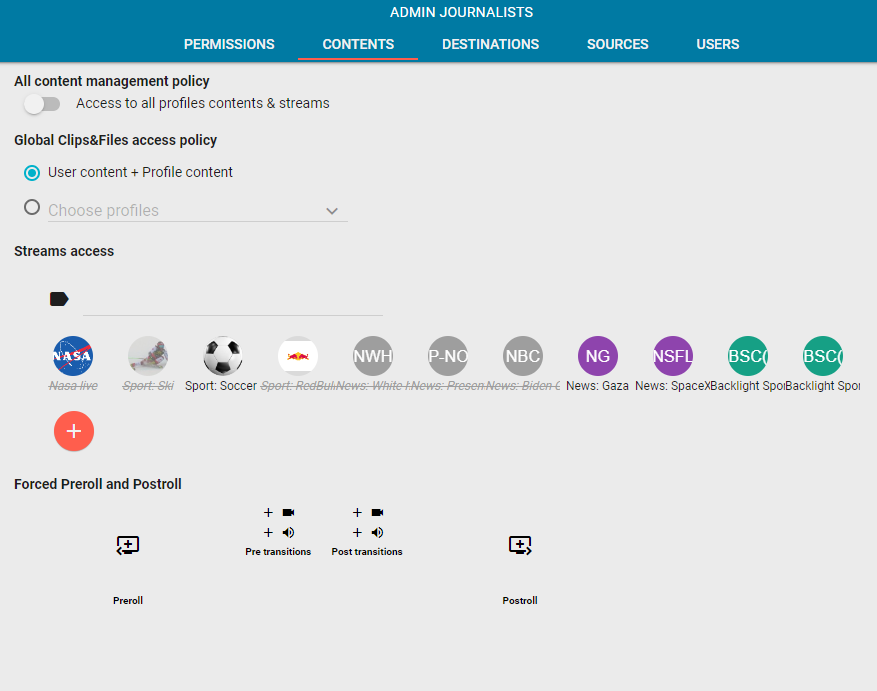The image size is (877, 691).
Task: Click the tag icon in Streams access
Action: (59, 299)
